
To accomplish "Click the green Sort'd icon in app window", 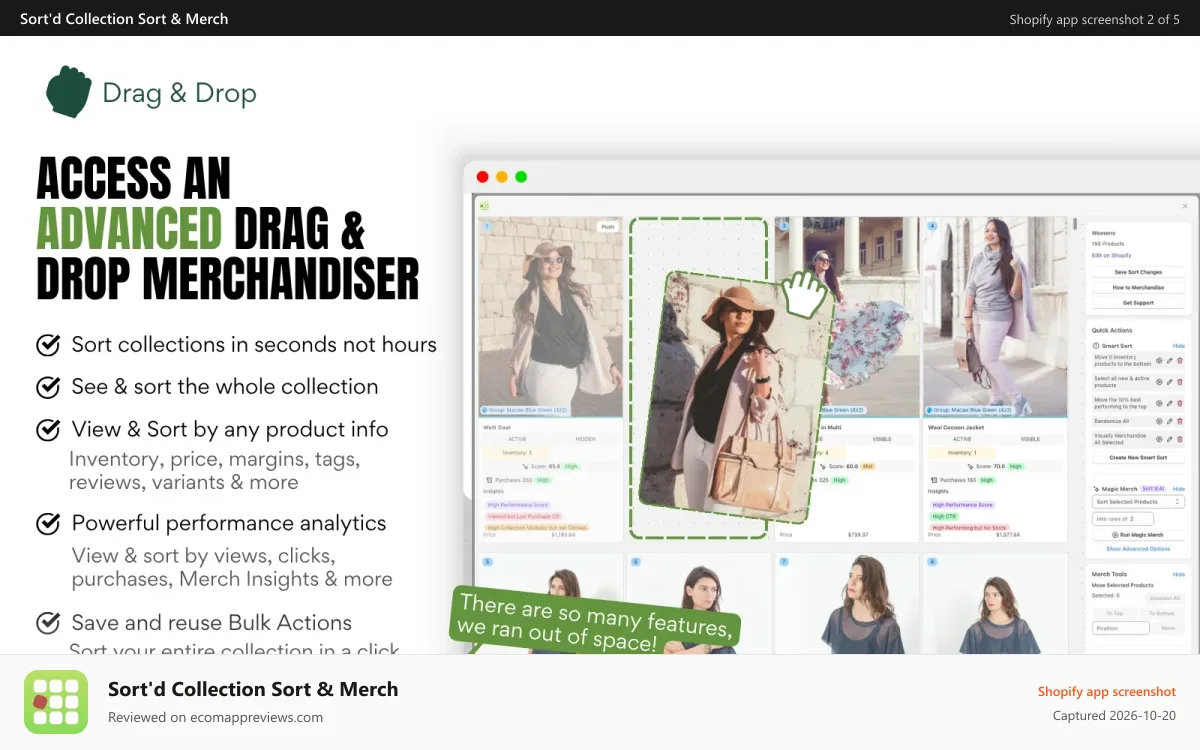I will tap(484, 206).
